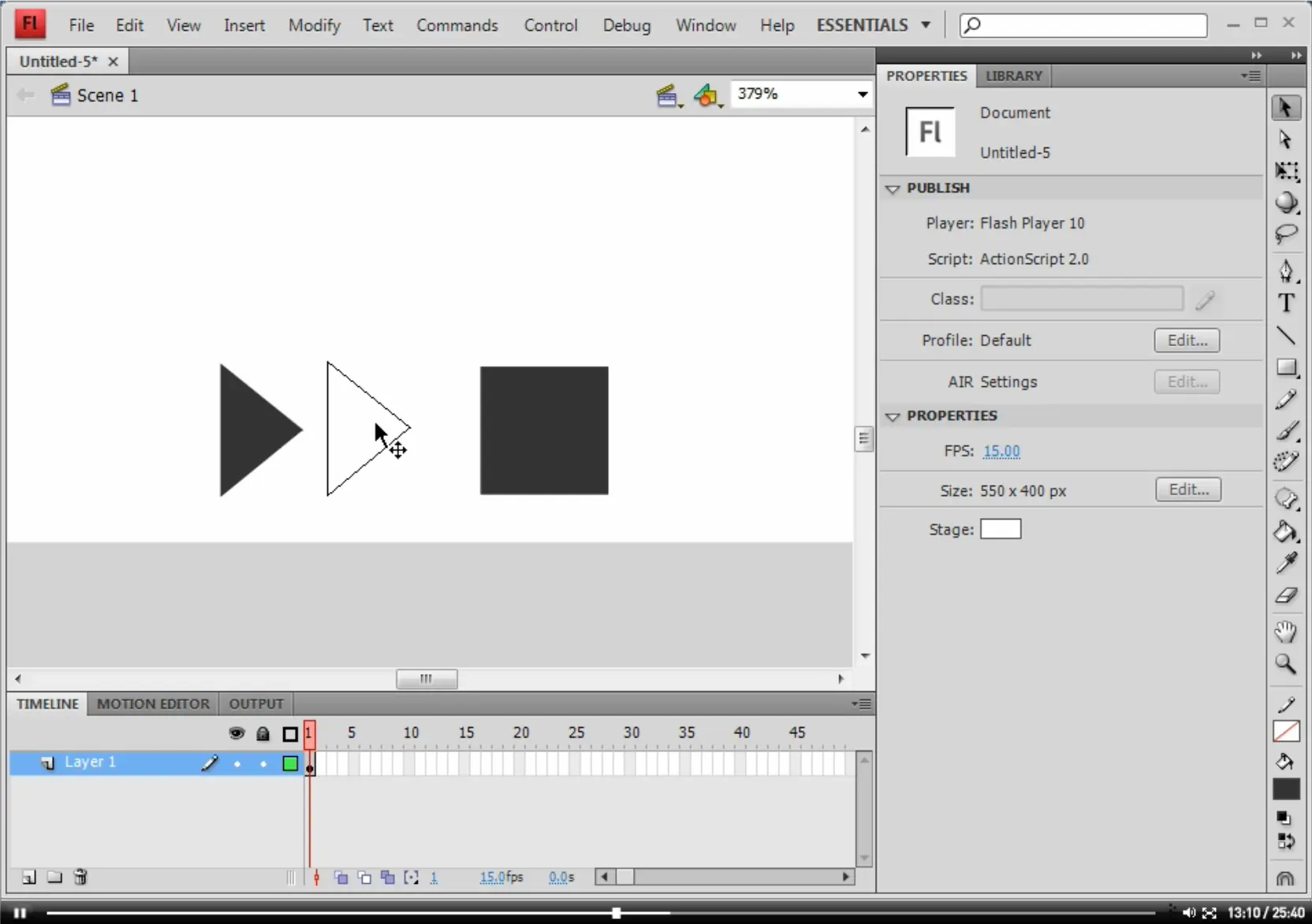This screenshot has height=924, width=1312.
Task: Click the FPS value 15.00
Action: click(1001, 451)
